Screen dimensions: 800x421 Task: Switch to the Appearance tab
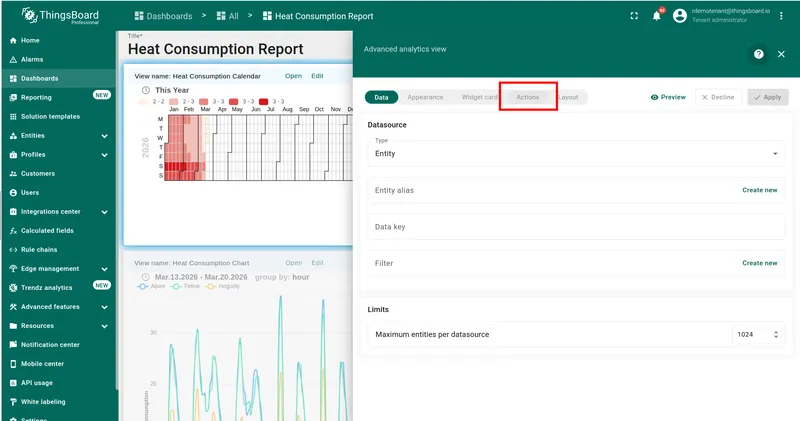click(425, 97)
